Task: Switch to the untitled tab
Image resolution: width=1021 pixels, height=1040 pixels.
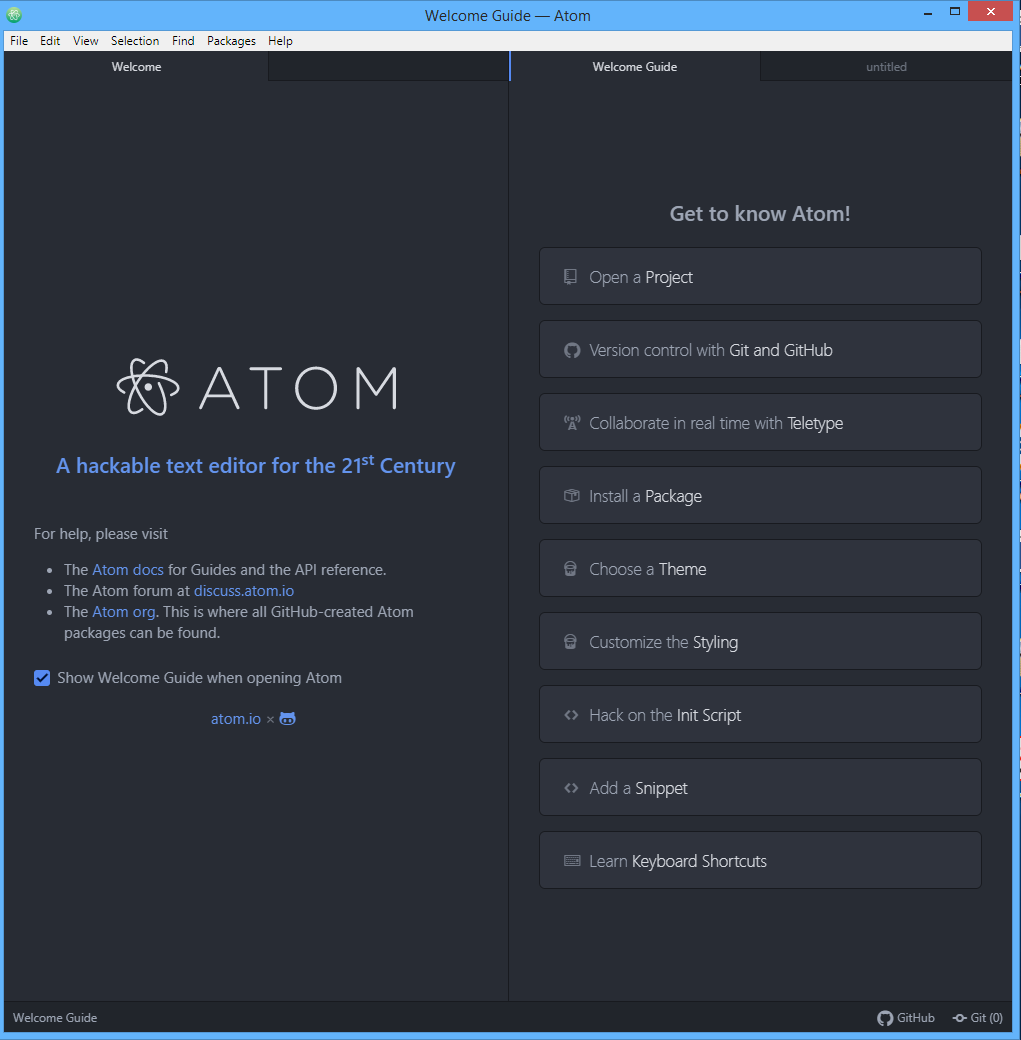Action: tap(886, 67)
